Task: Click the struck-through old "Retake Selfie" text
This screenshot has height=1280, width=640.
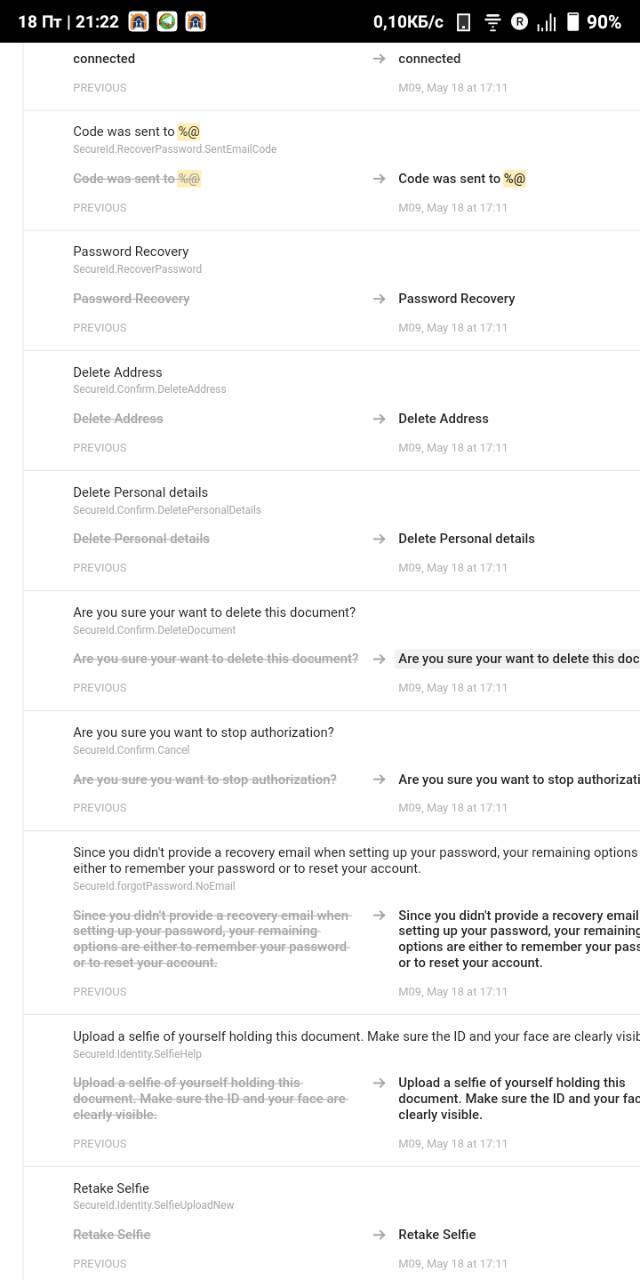Action: coord(112,1235)
